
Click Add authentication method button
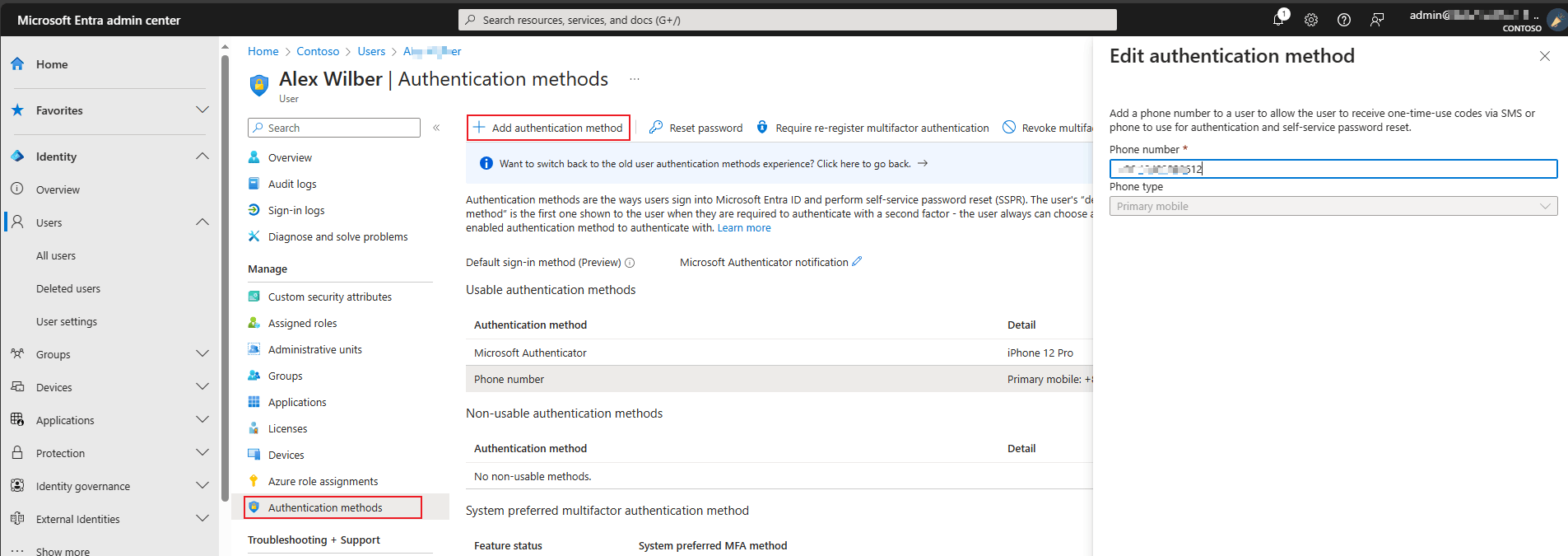[x=548, y=128]
